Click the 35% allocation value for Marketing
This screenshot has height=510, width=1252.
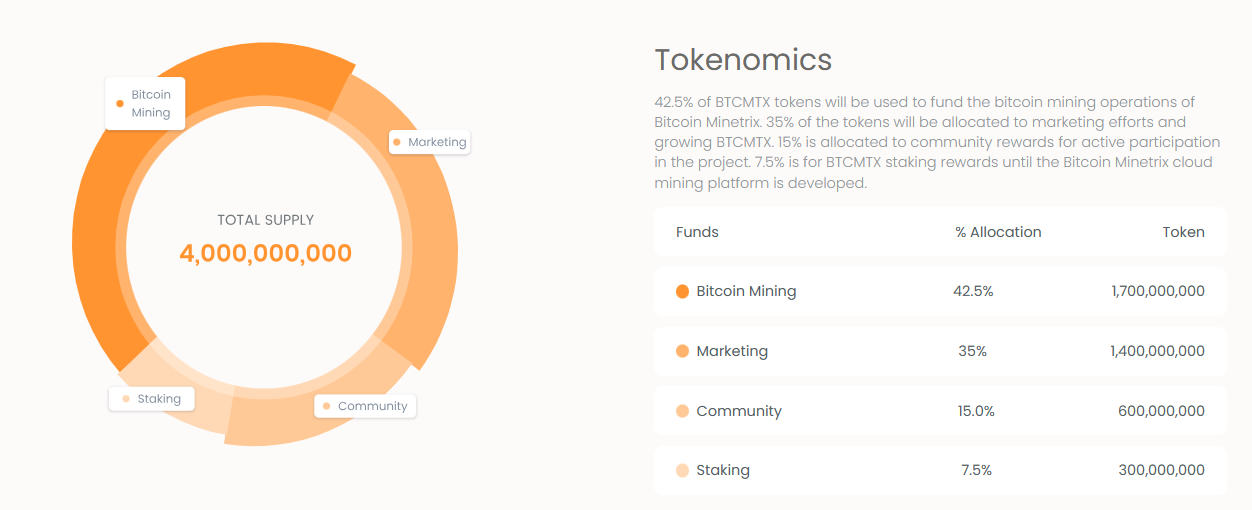pyautogui.click(x=973, y=351)
